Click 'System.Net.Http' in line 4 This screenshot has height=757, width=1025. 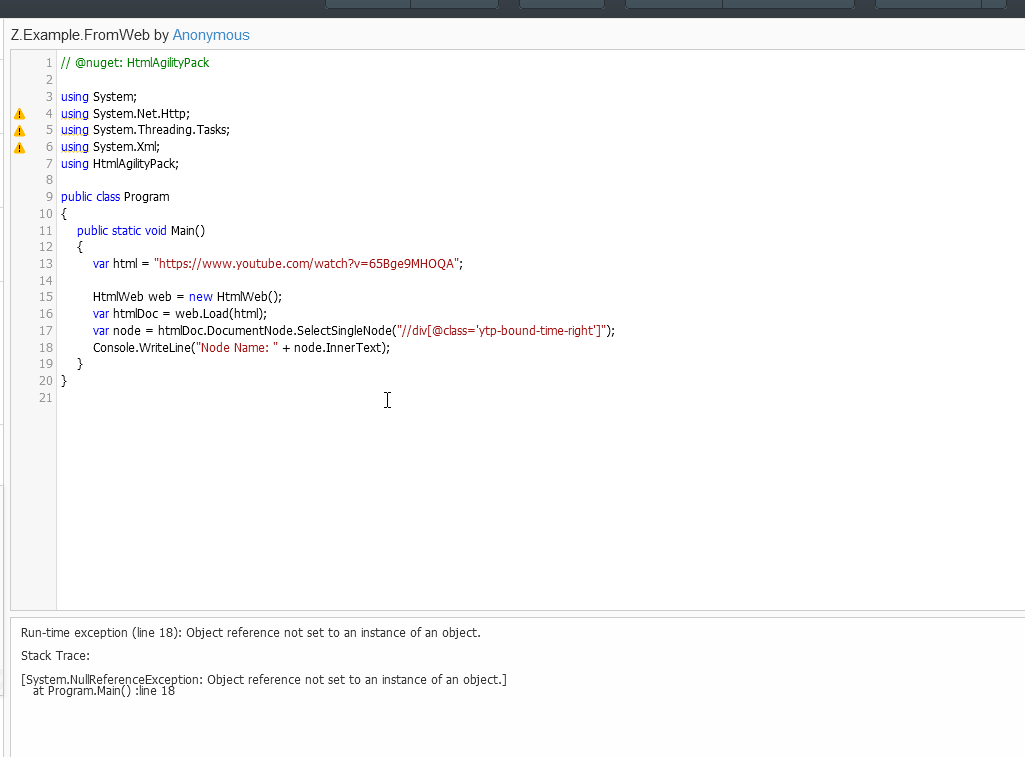tap(140, 114)
